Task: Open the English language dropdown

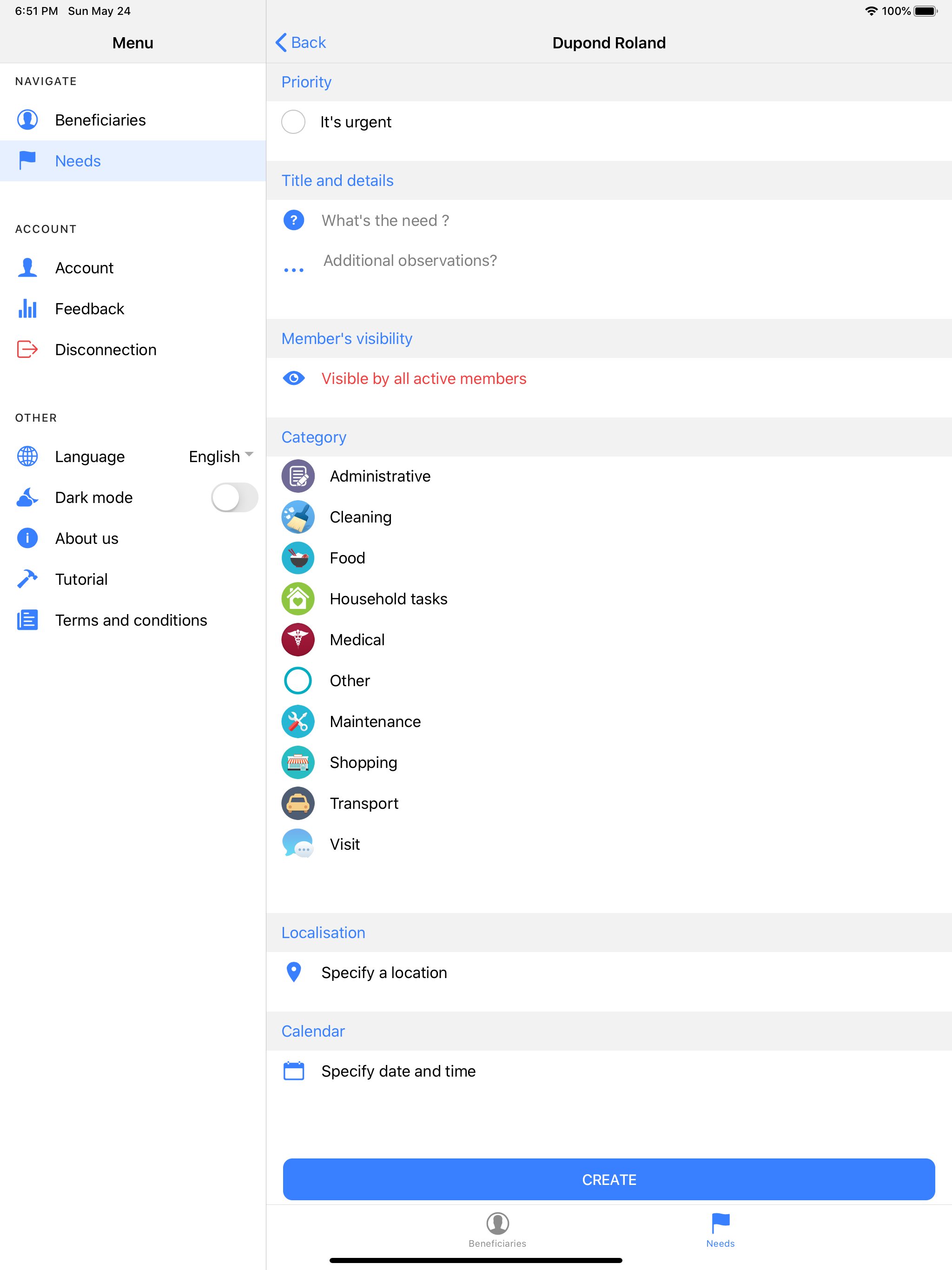Action: pyautogui.click(x=221, y=456)
